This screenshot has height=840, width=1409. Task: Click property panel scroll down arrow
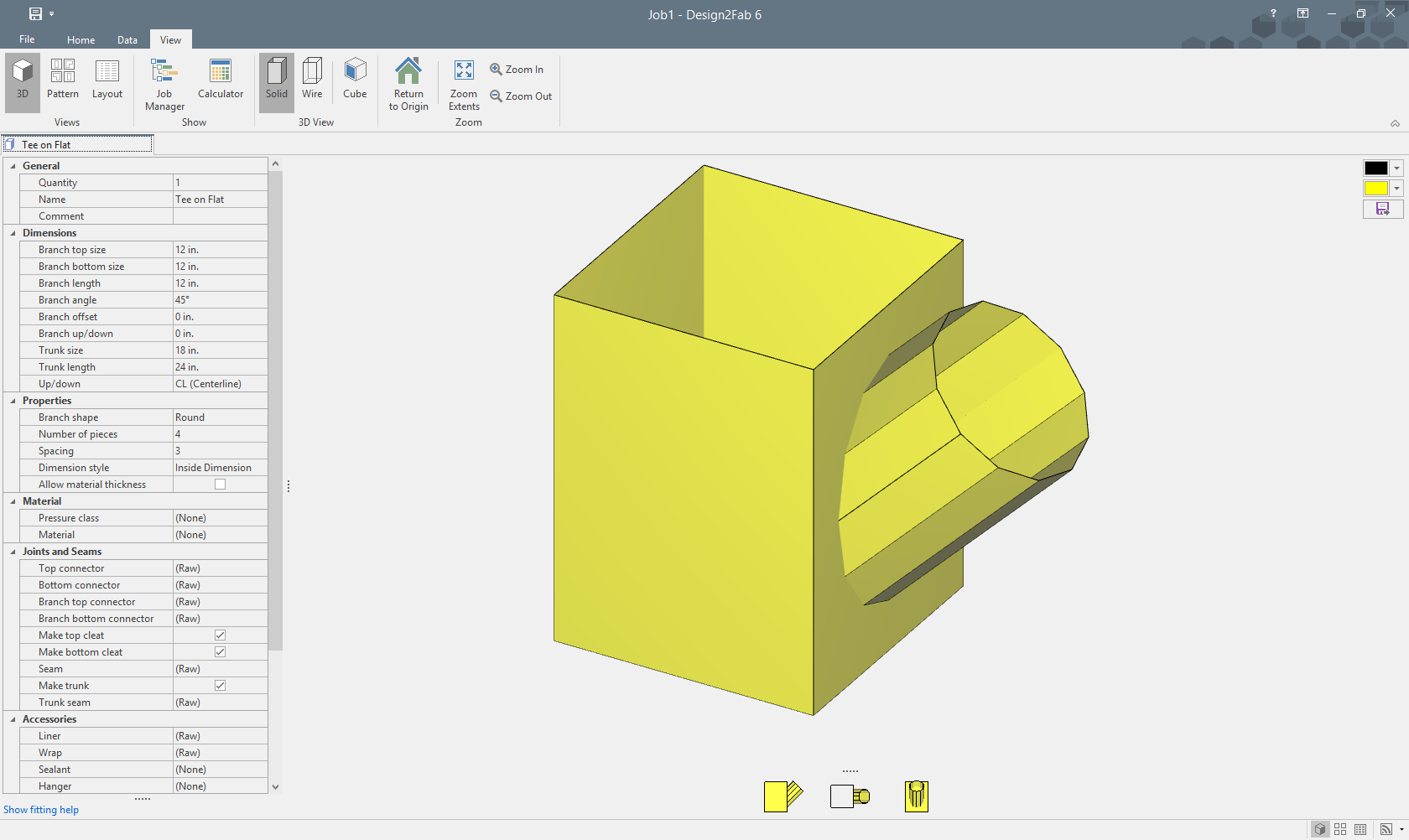click(x=275, y=787)
